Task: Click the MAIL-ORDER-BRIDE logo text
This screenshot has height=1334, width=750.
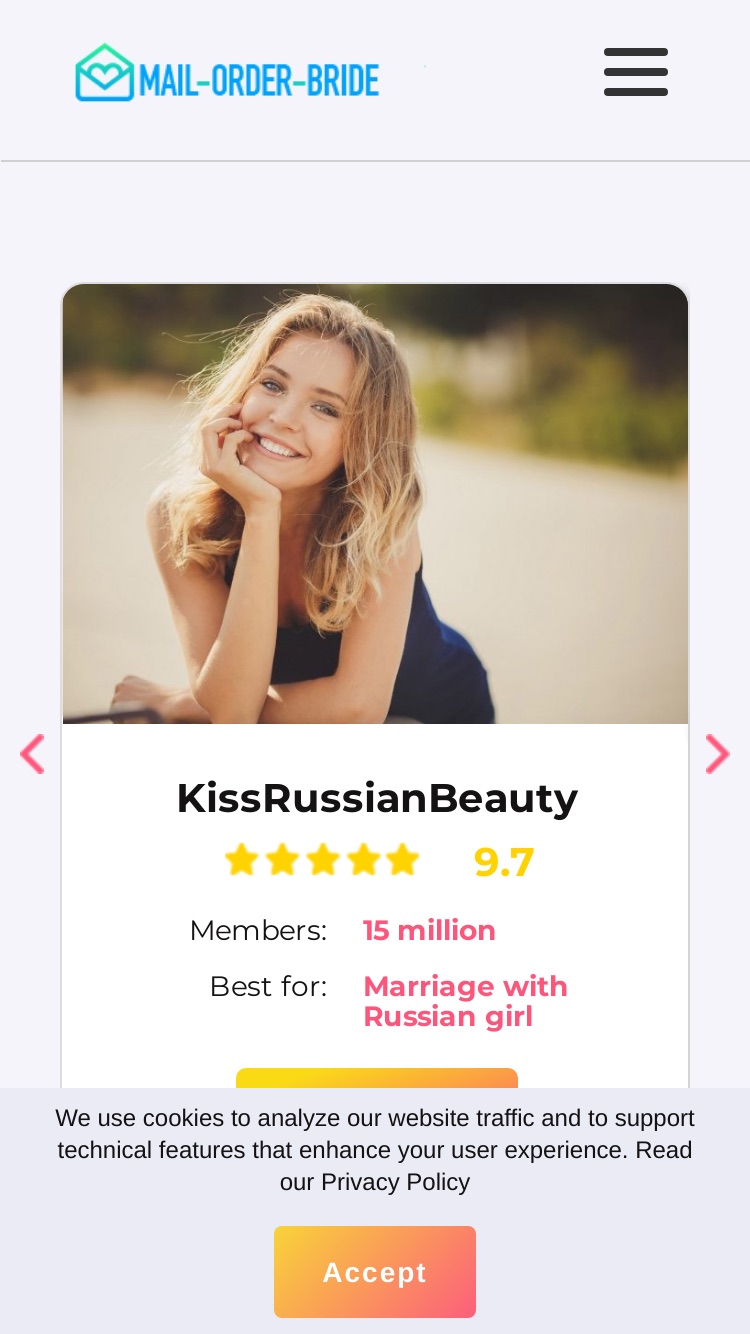Action: (259, 79)
